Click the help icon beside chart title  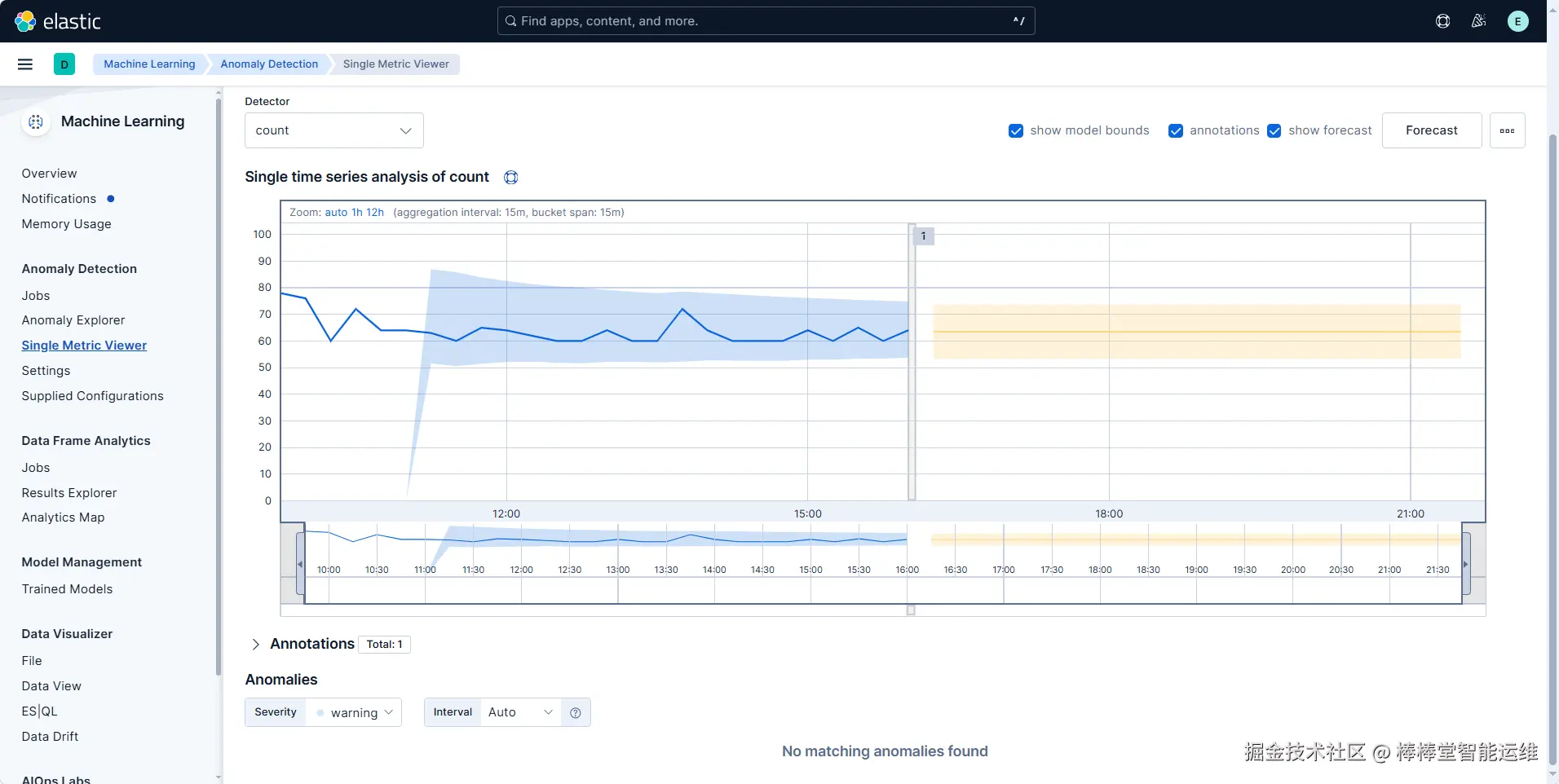(511, 178)
